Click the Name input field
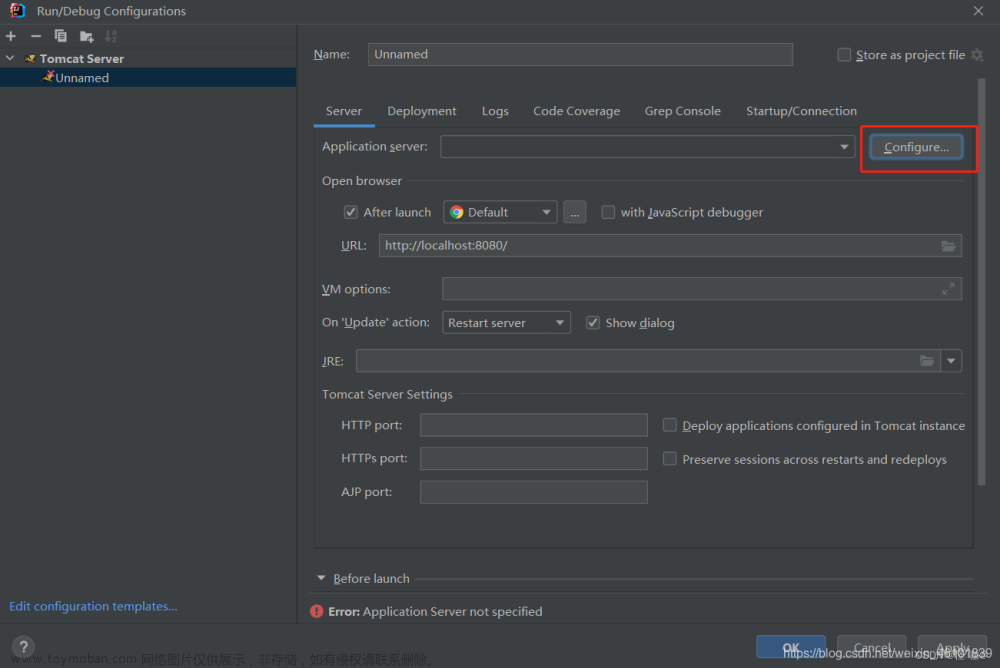This screenshot has height=668, width=1000. click(580, 54)
